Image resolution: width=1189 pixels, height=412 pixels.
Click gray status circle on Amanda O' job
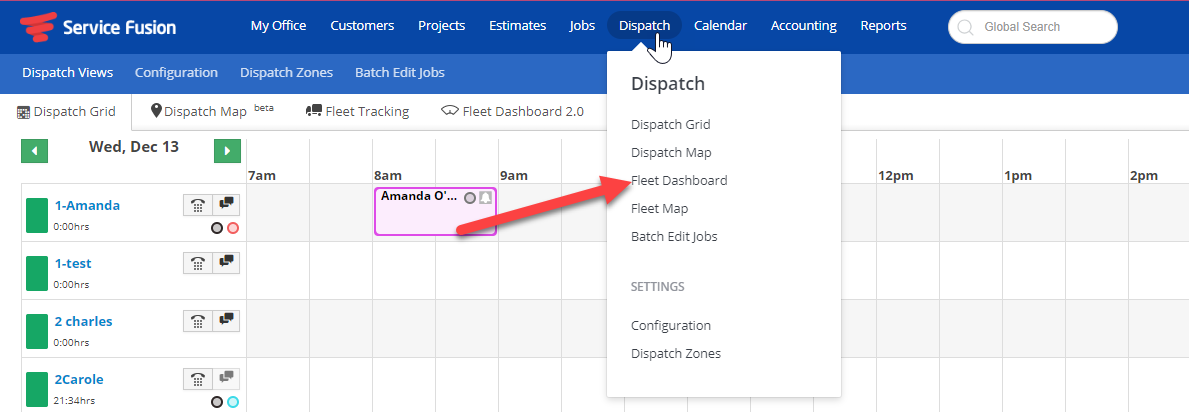pyautogui.click(x=469, y=197)
